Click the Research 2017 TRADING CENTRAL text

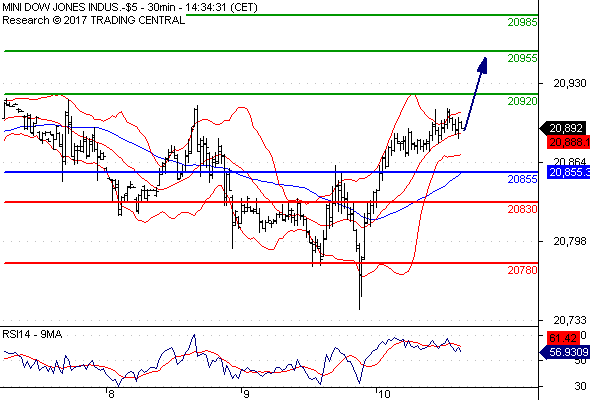94,20
